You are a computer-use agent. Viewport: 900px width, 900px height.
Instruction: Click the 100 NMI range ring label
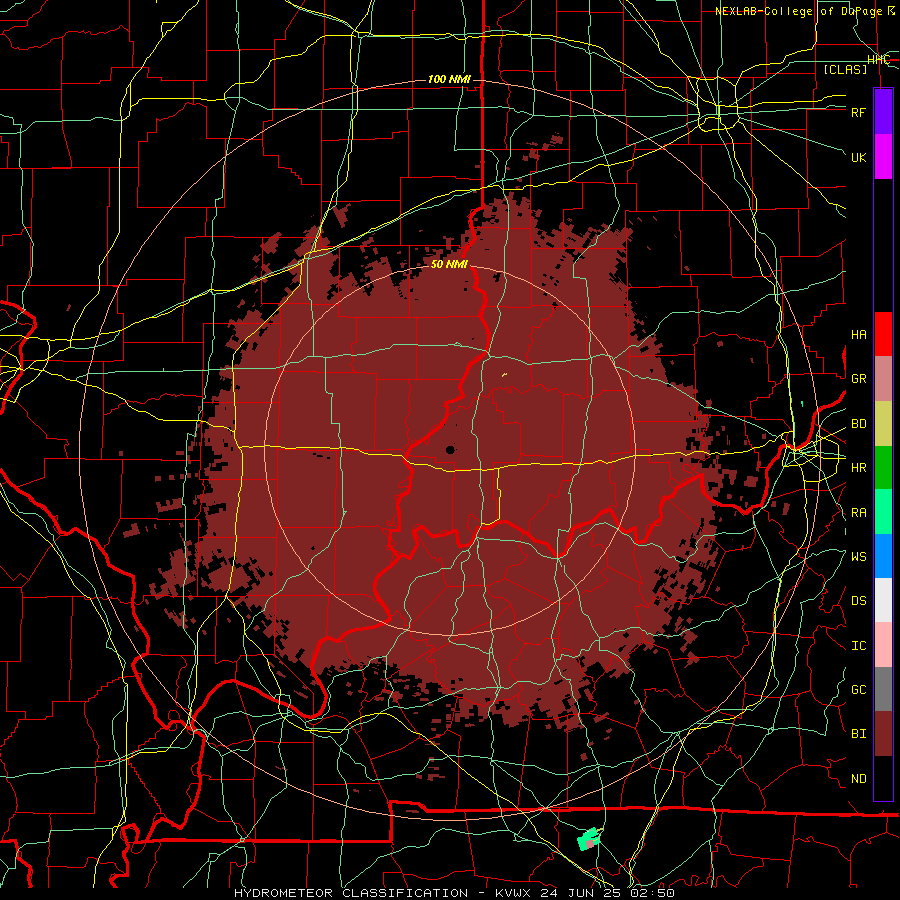[449, 79]
